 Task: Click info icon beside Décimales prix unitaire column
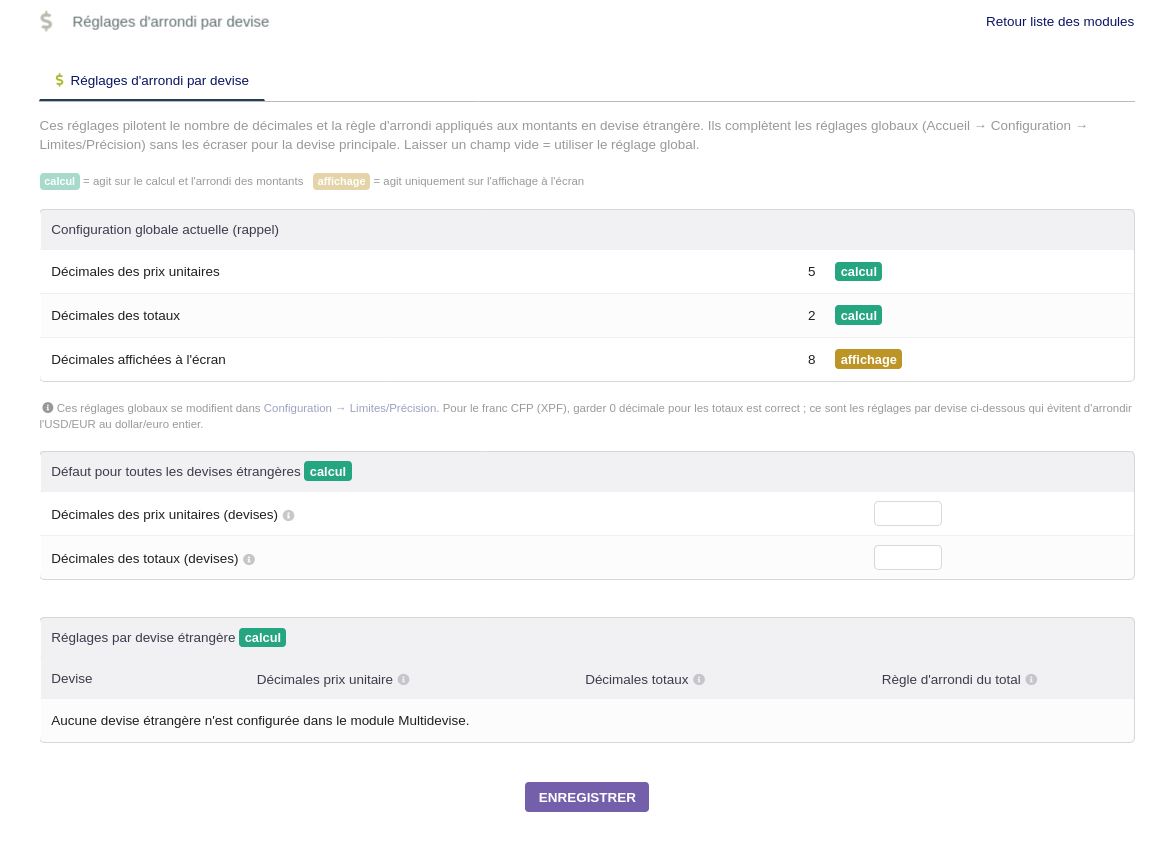(403, 679)
